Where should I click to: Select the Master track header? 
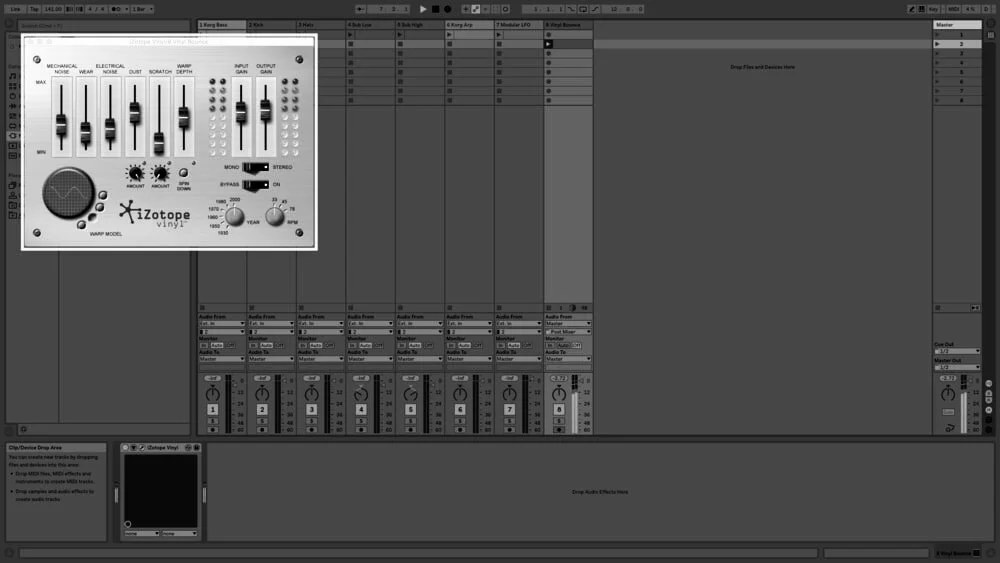click(x=957, y=25)
